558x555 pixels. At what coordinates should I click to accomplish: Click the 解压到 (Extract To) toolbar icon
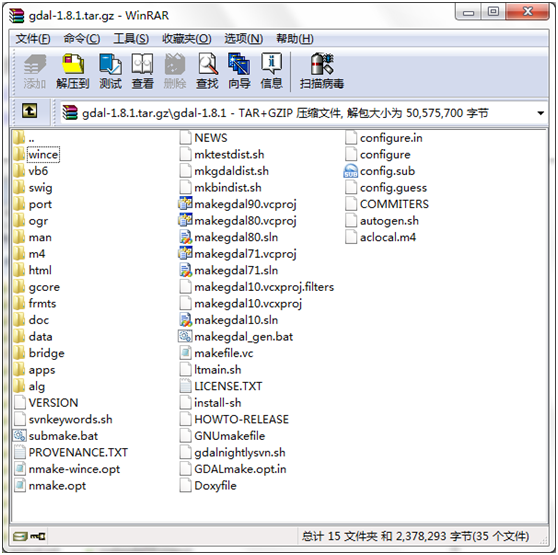point(73,71)
